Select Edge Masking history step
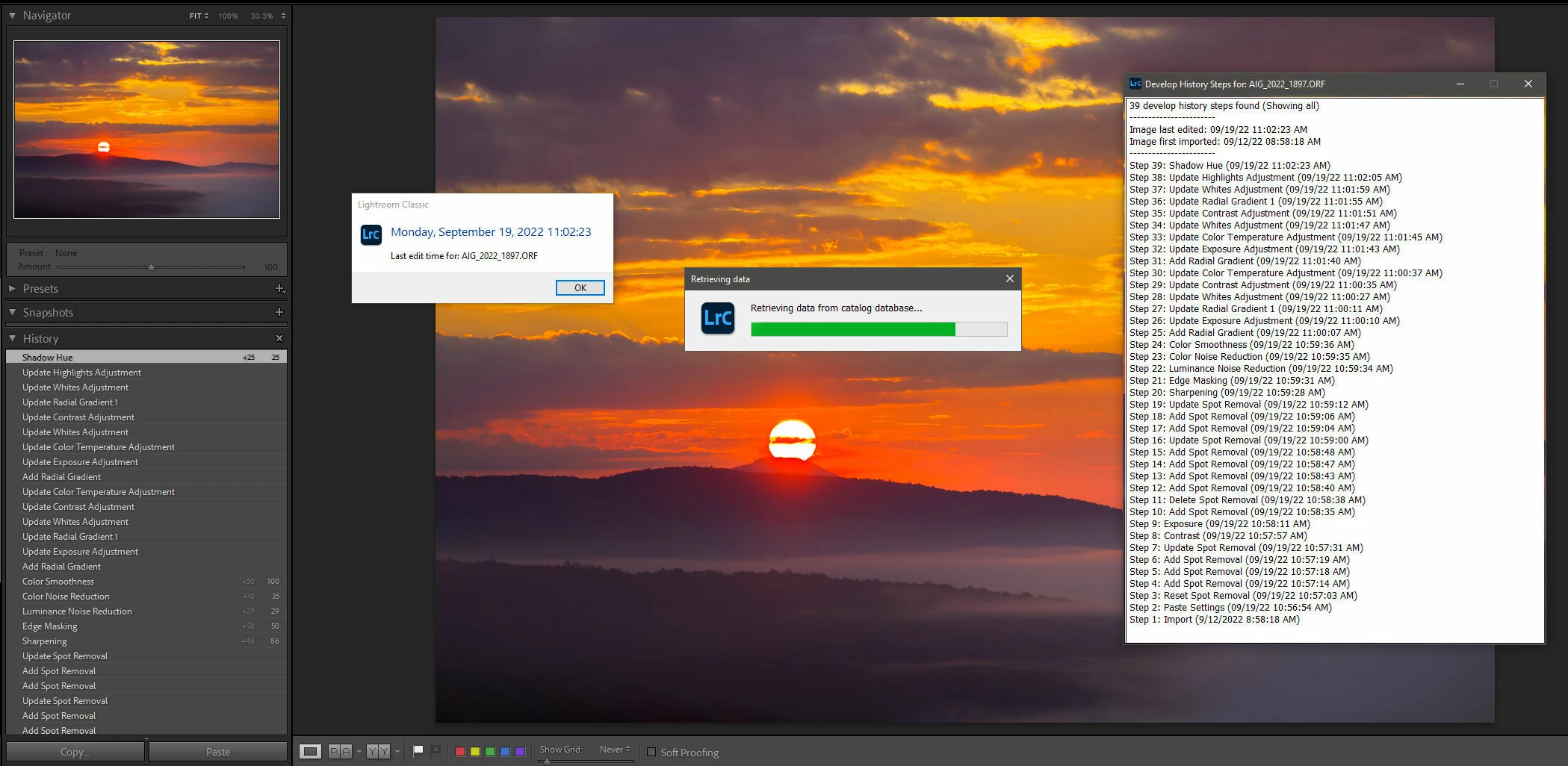 point(146,626)
